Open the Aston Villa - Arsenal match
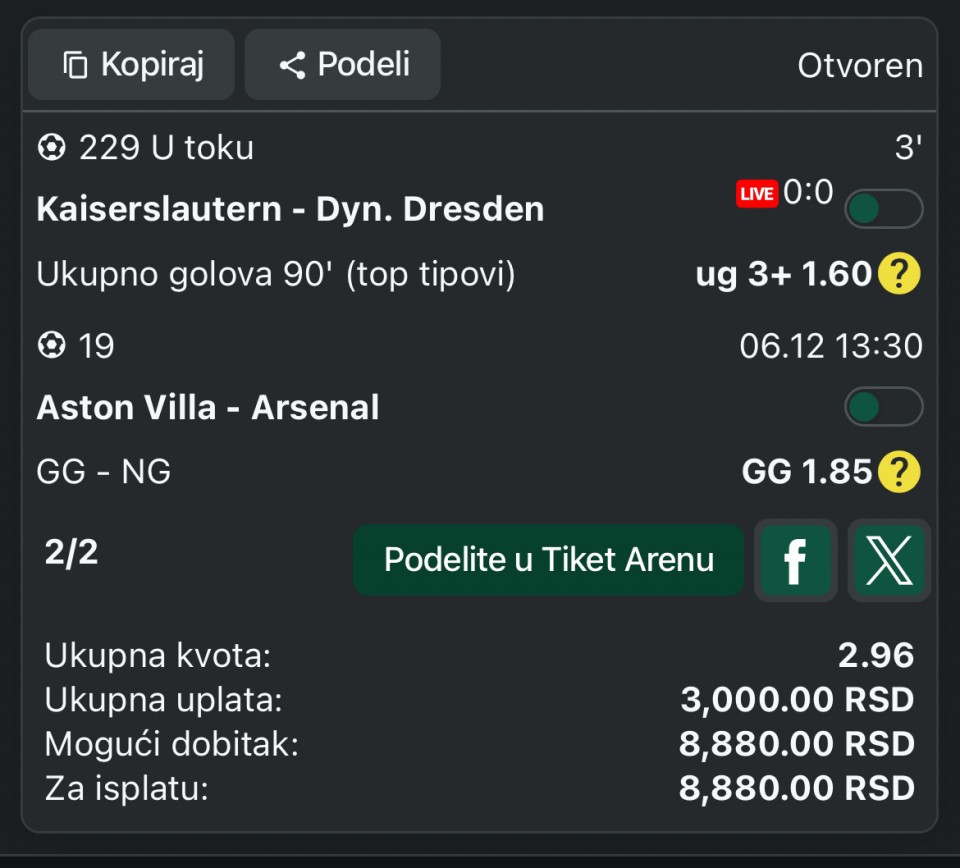The height and width of the screenshot is (868, 960). tap(208, 408)
